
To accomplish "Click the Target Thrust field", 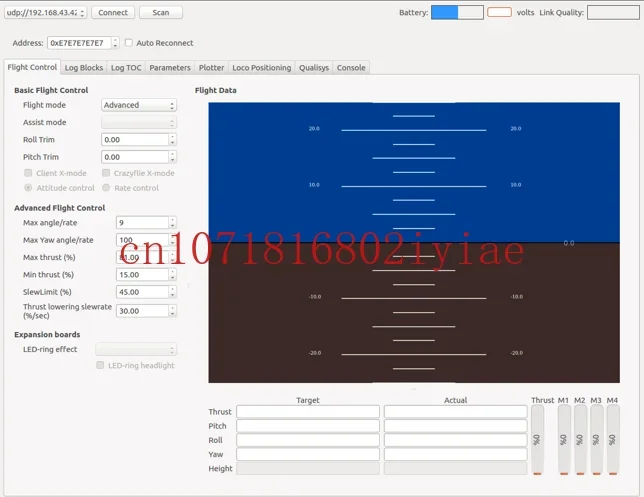I will click(x=308, y=412).
